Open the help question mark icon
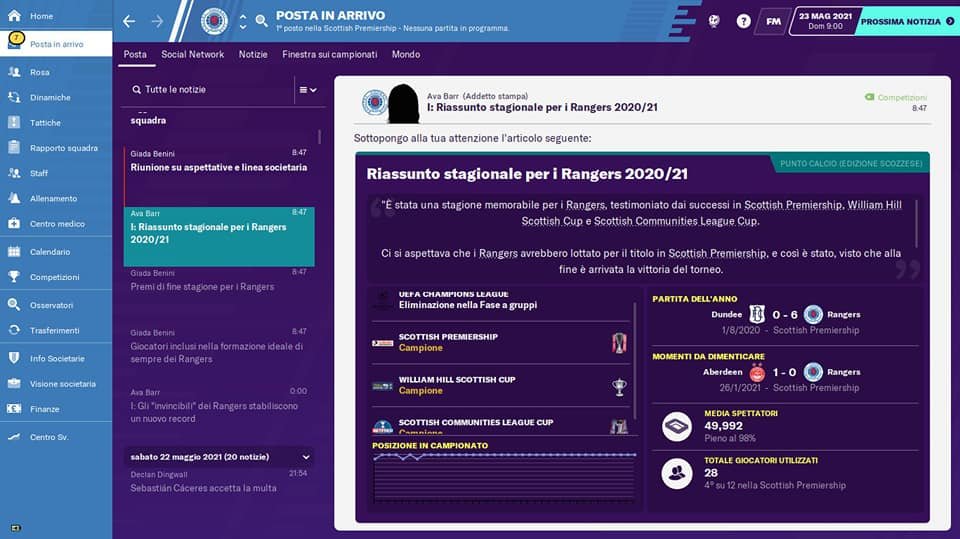 coord(743,21)
